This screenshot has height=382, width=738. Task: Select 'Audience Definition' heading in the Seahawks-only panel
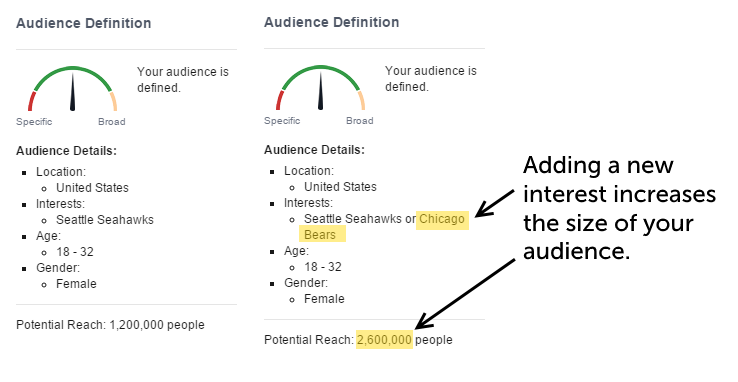[x=84, y=23]
